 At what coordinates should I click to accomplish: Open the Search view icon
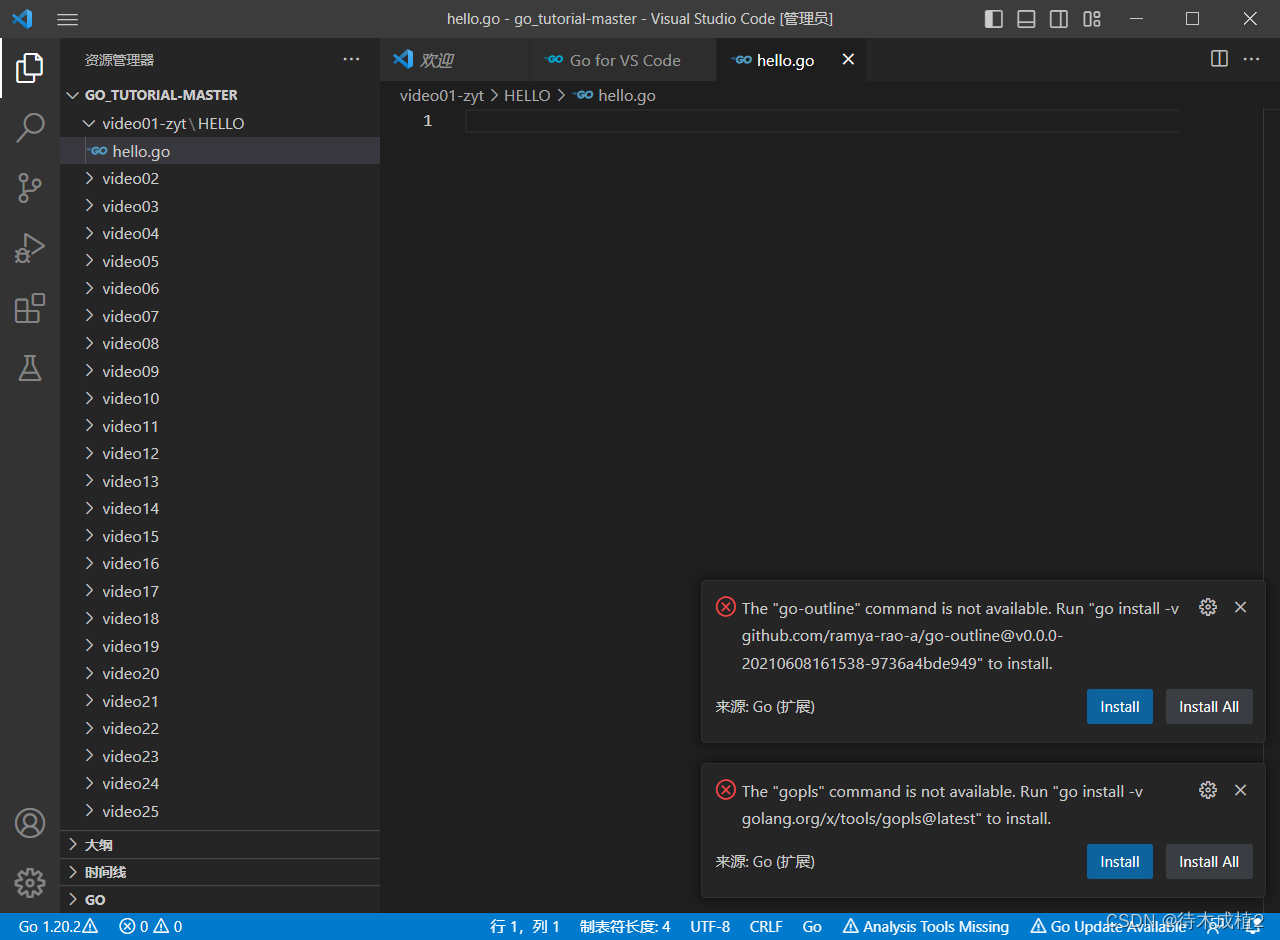pos(30,128)
